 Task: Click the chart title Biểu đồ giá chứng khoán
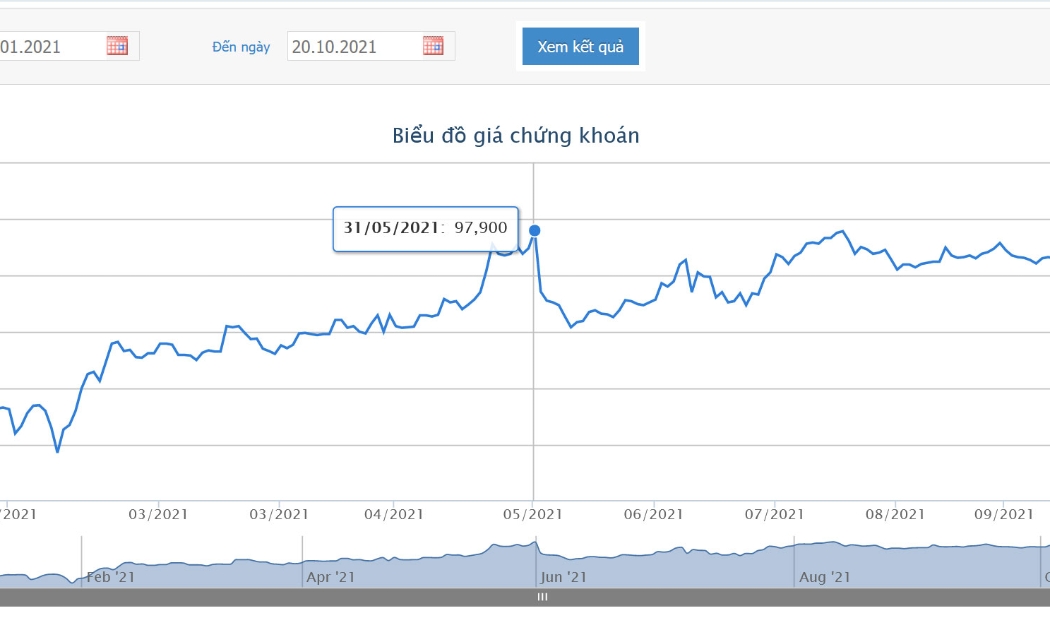[x=516, y=135]
